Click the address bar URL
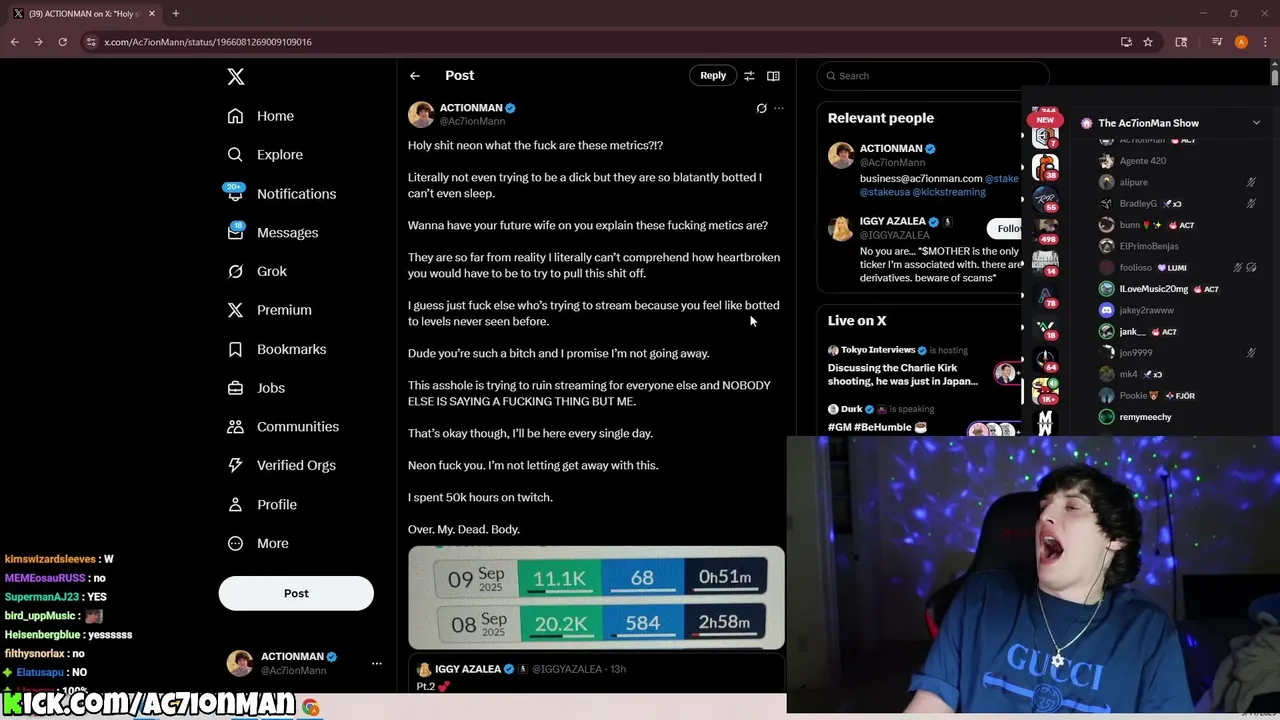This screenshot has height=720, width=1280. point(208,42)
